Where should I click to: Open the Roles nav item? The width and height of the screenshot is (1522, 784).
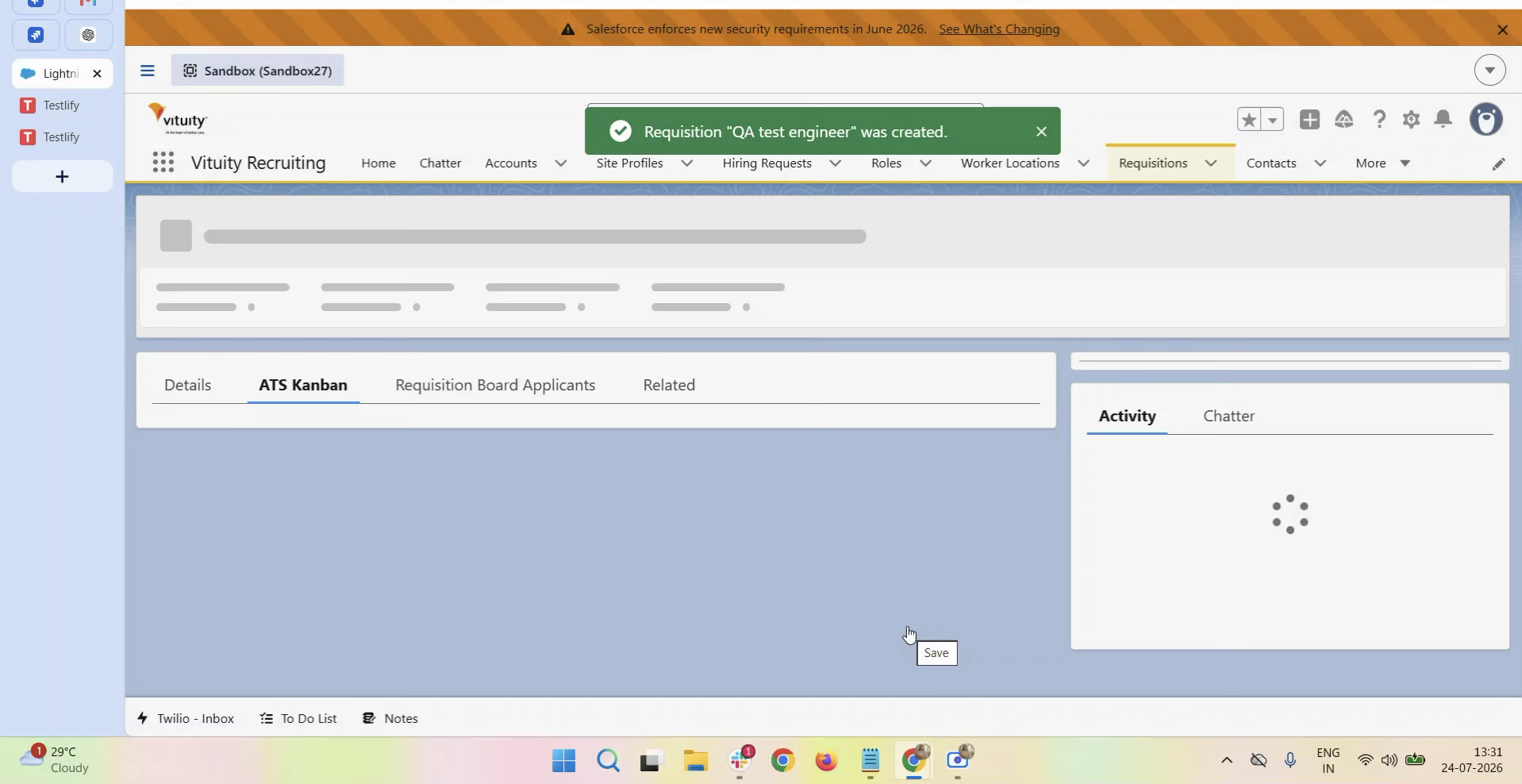(x=886, y=163)
